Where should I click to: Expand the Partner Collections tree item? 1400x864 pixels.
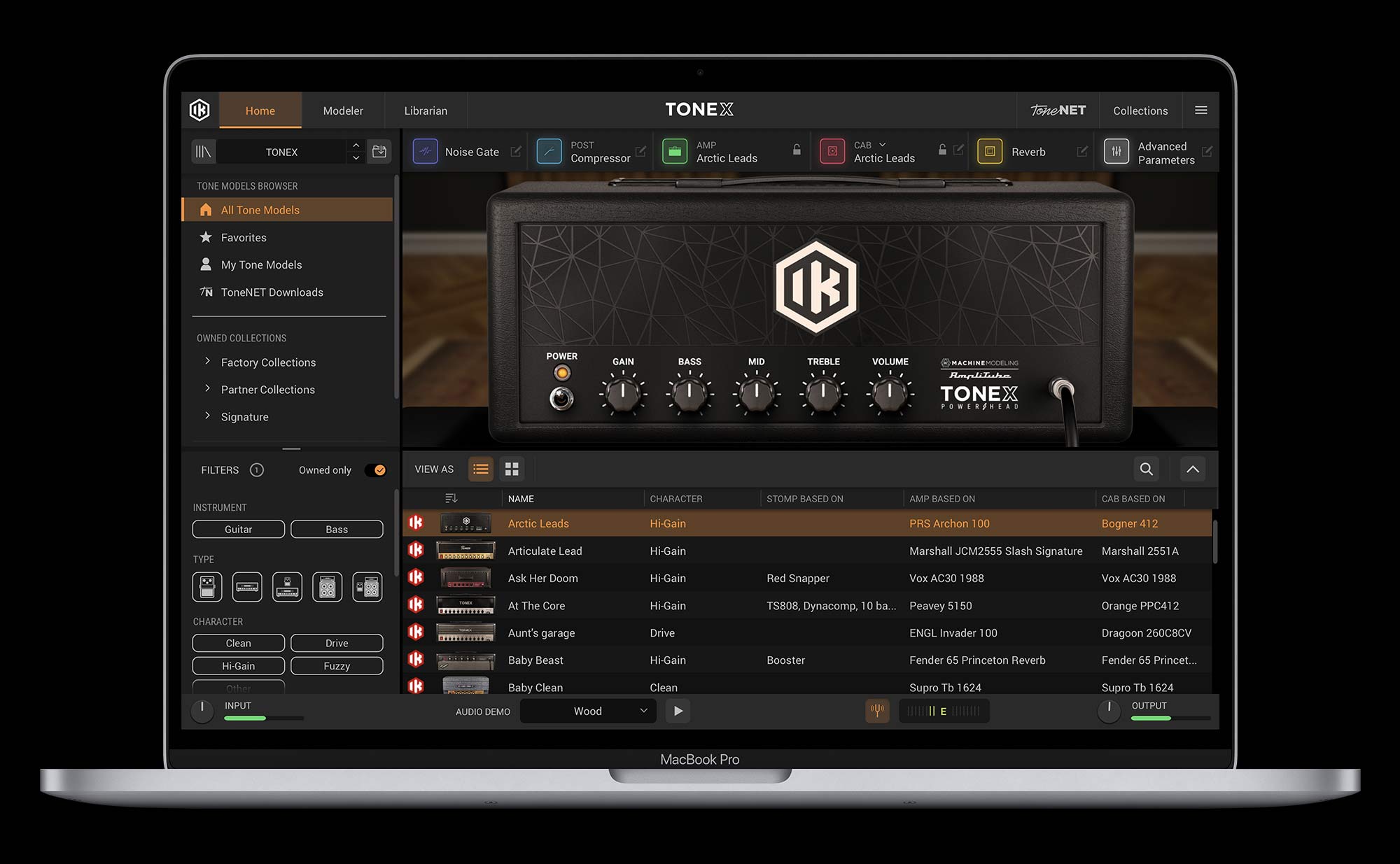[207, 389]
